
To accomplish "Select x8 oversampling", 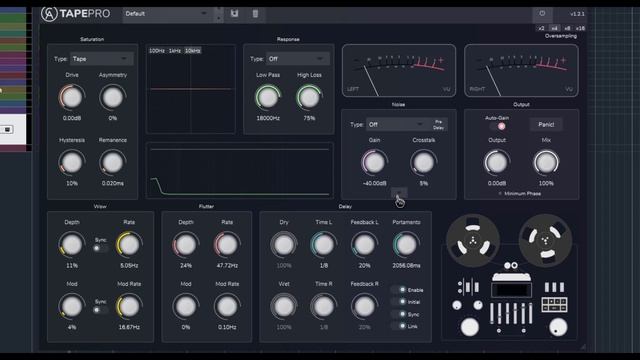I will point(567,28).
